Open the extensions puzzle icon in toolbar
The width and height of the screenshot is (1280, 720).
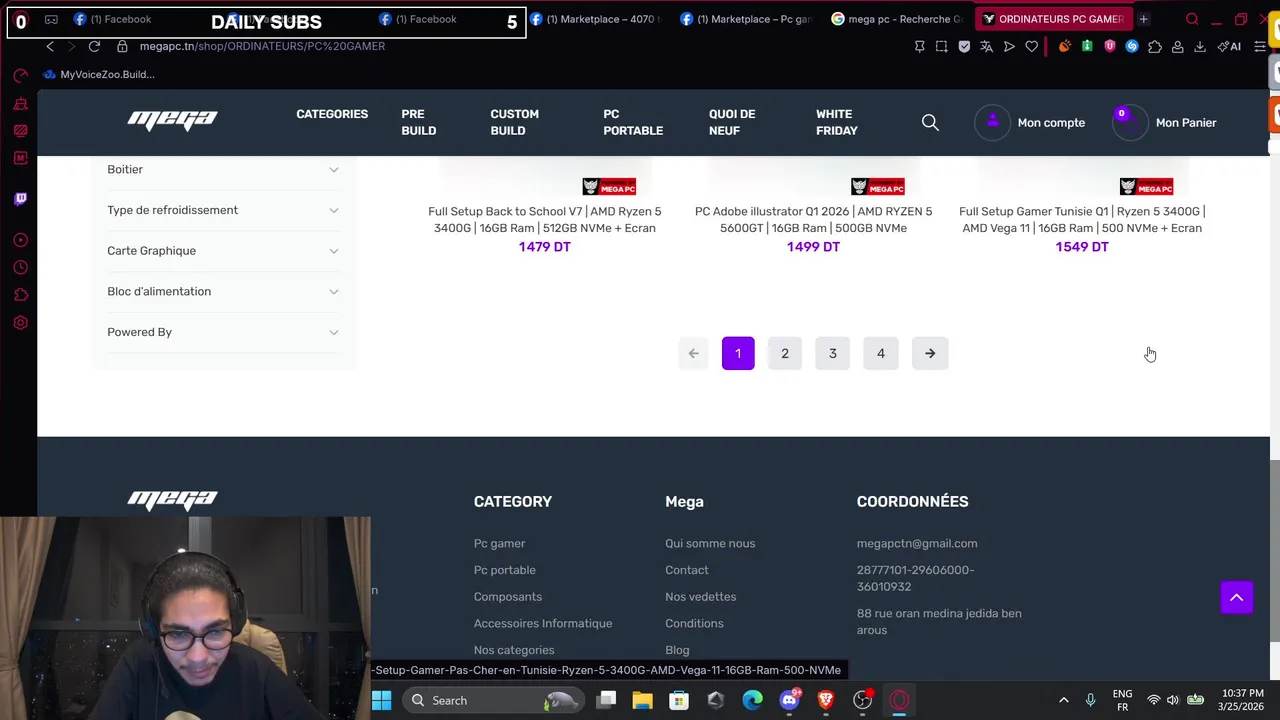1155,46
